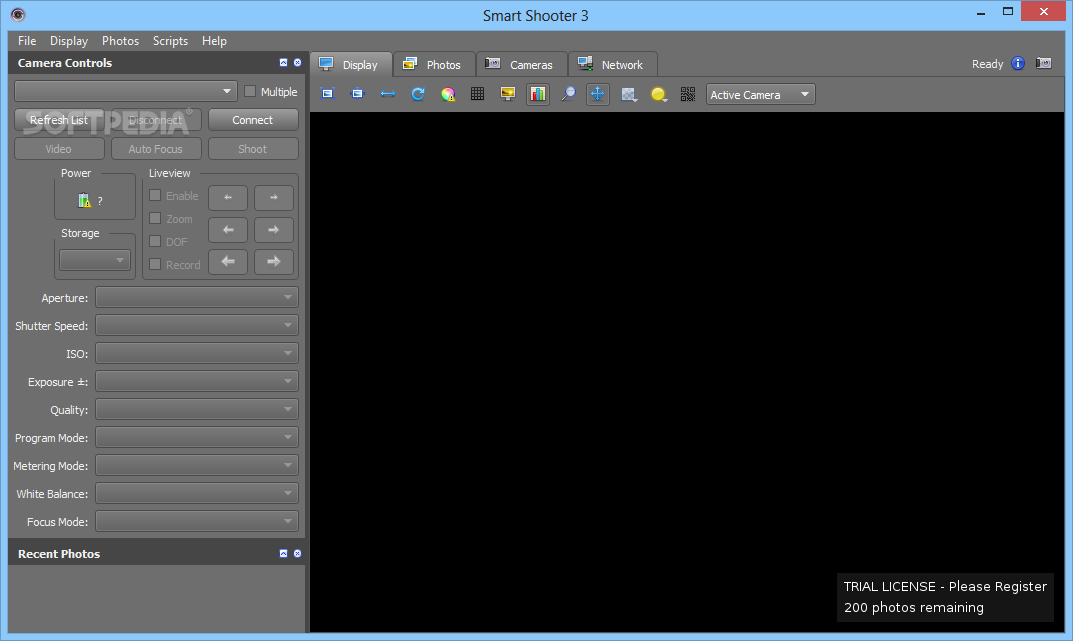Toggle the grid overlay icon
Screen dimensions: 1073x641
(x=478, y=94)
